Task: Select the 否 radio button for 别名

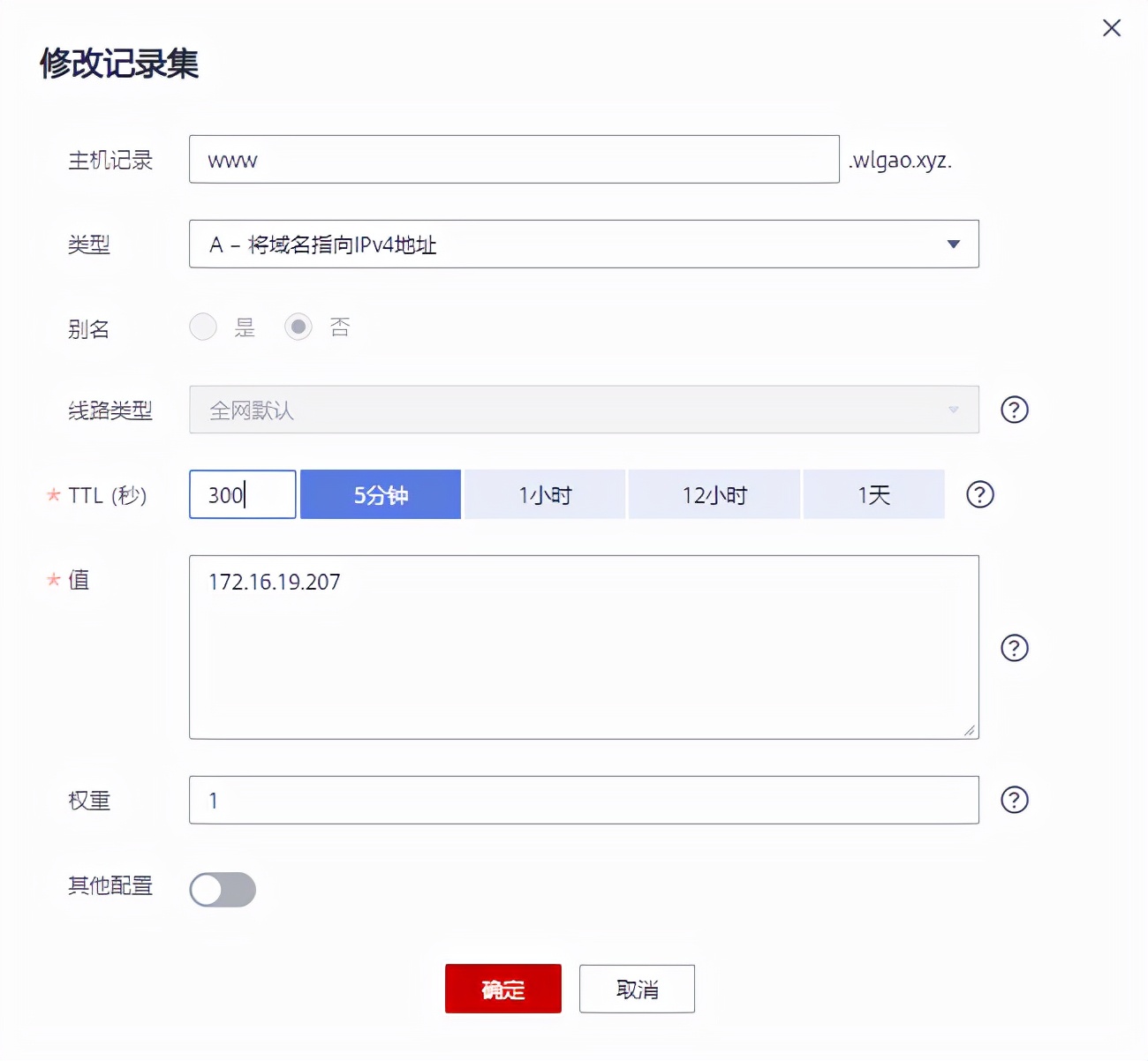Action: (x=298, y=327)
